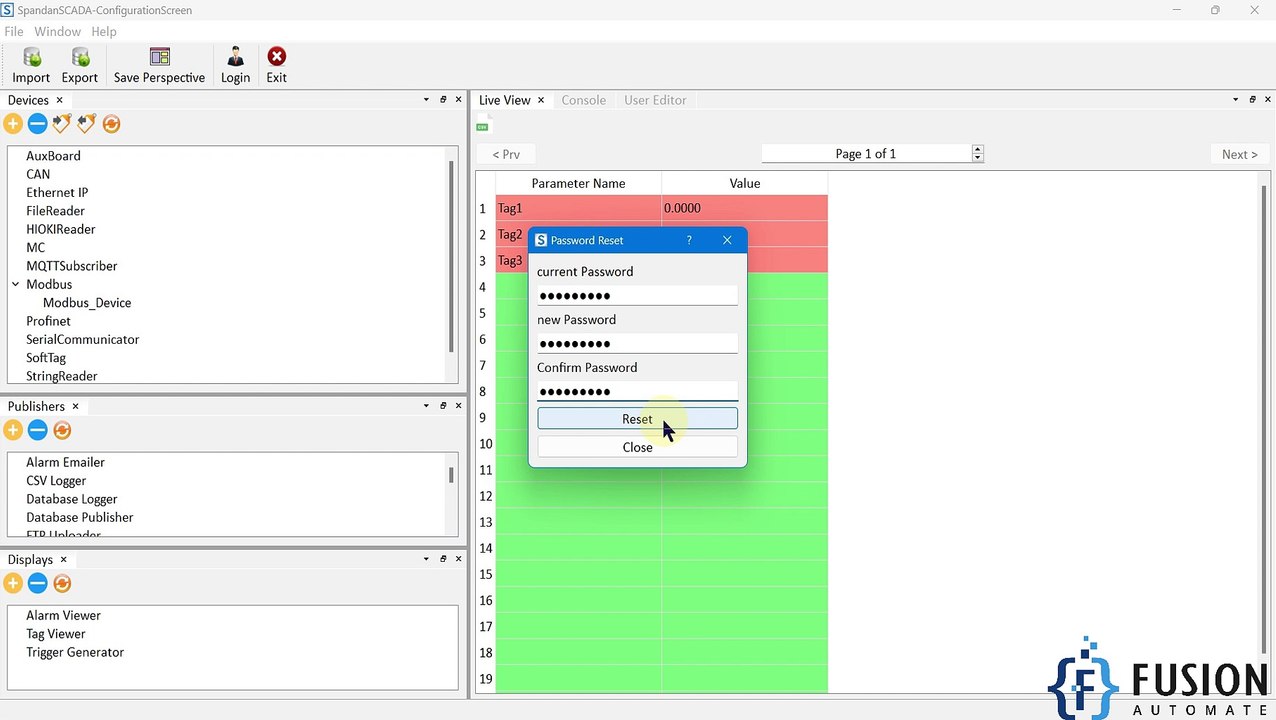The height and width of the screenshot is (720, 1276).
Task: Adjust the page number stepper arrows
Action: [978, 153]
